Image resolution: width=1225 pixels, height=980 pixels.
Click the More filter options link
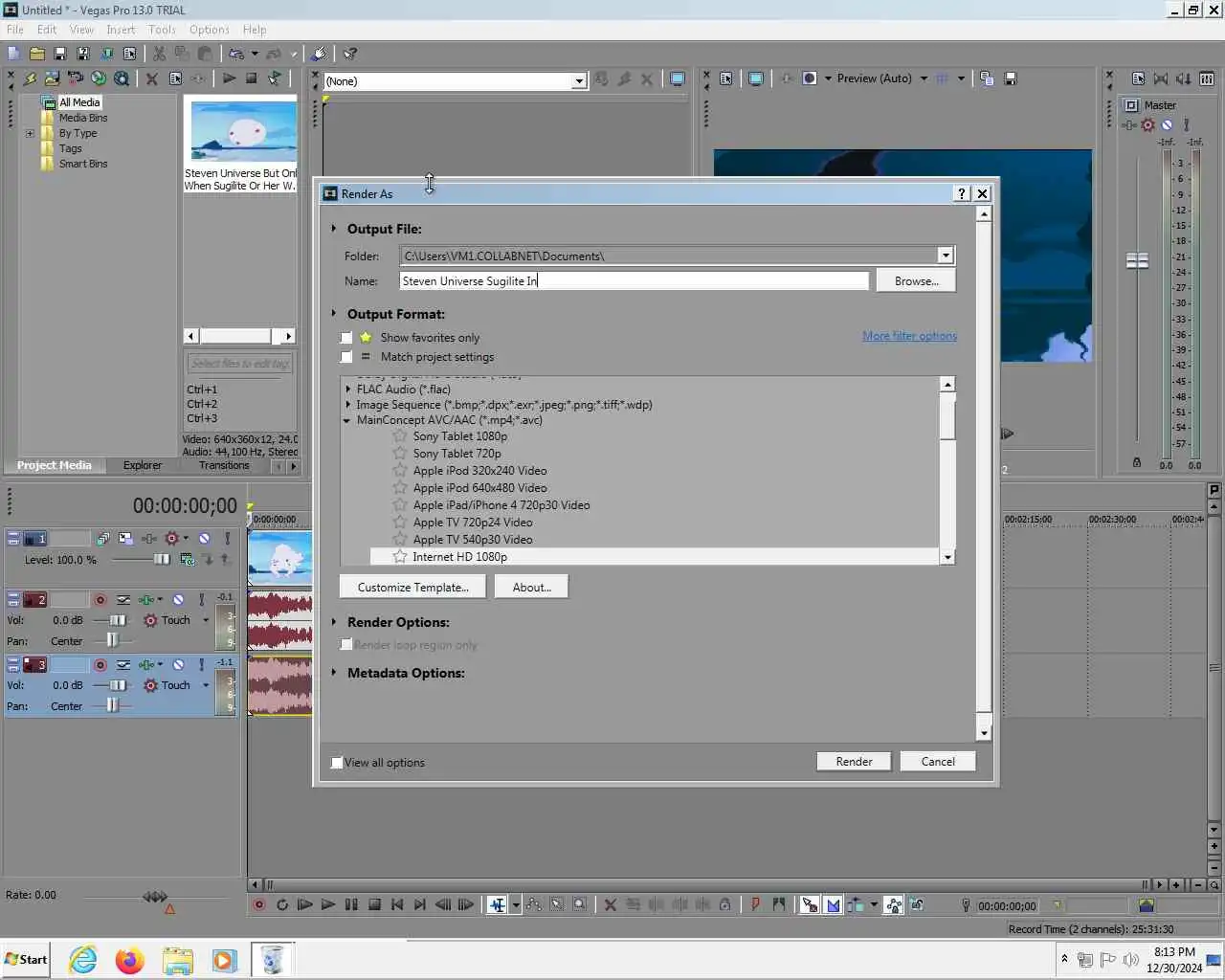pyautogui.click(x=909, y=336)
